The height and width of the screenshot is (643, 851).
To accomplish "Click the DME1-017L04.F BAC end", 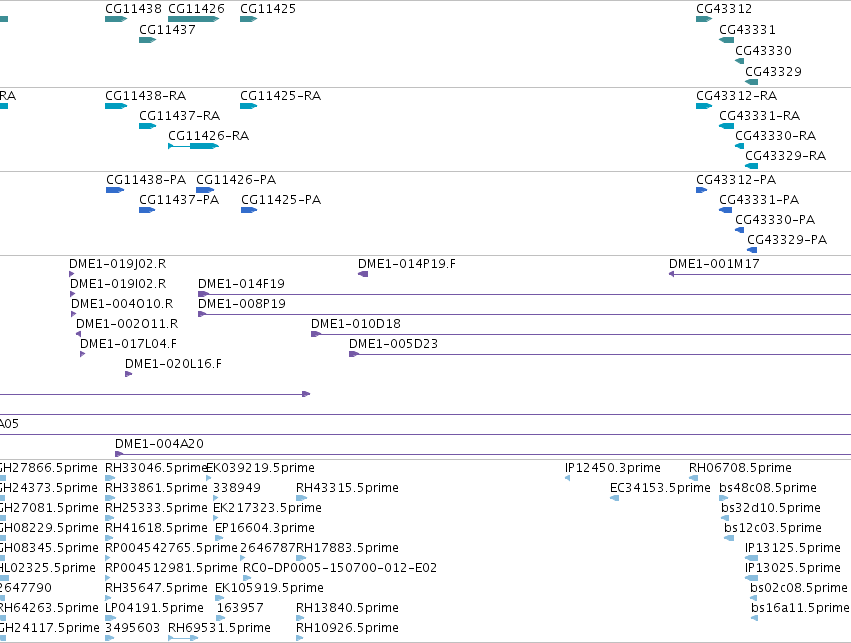I will click(82, 354).
